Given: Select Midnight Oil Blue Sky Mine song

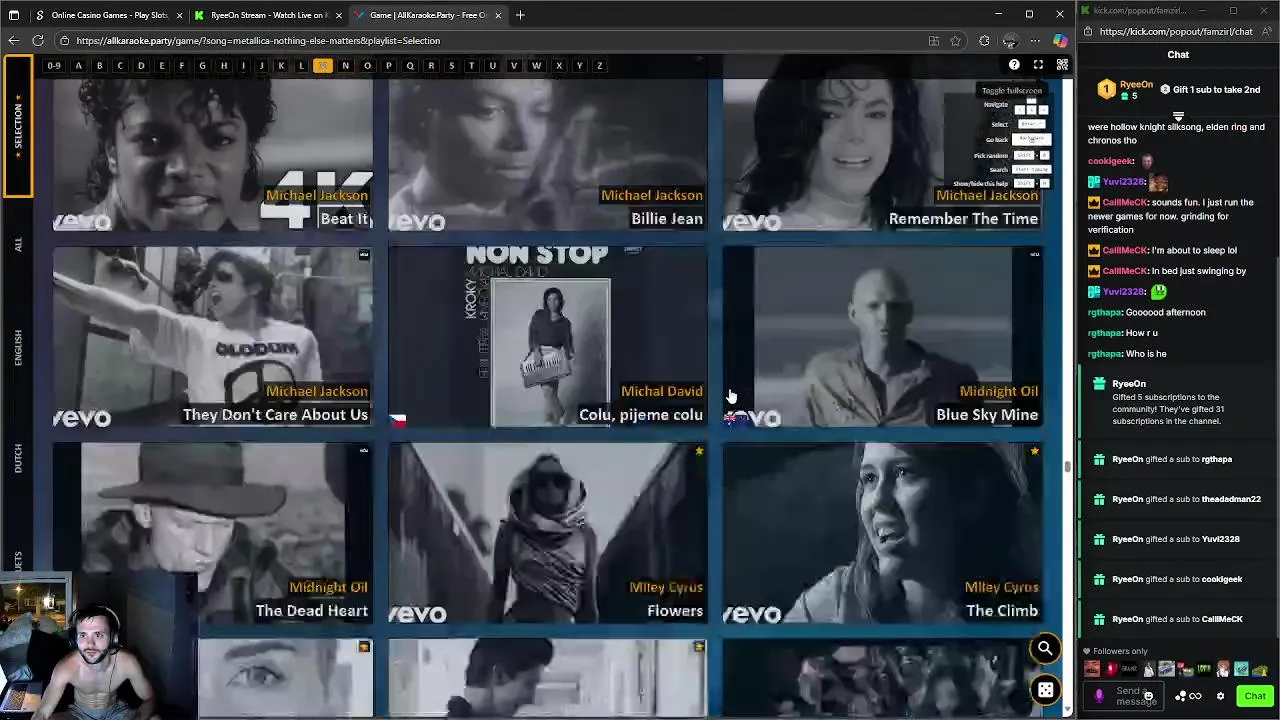Looking at the screenshot, I should (x=882, y=337).
